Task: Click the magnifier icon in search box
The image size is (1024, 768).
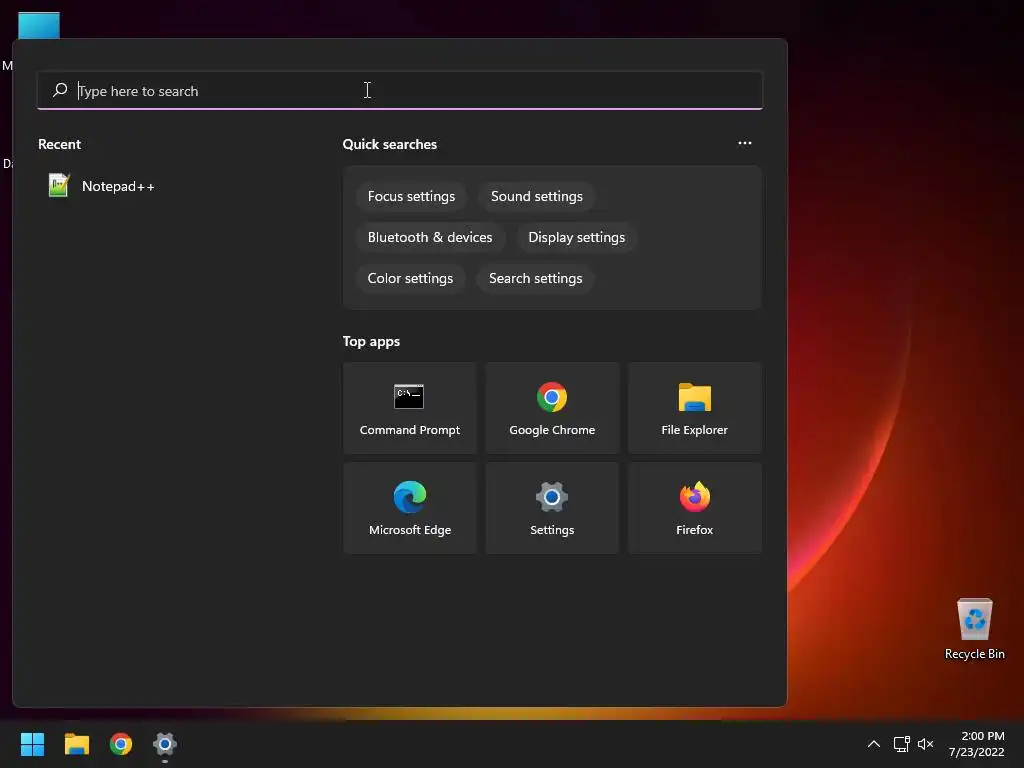Action: (60, 90)
